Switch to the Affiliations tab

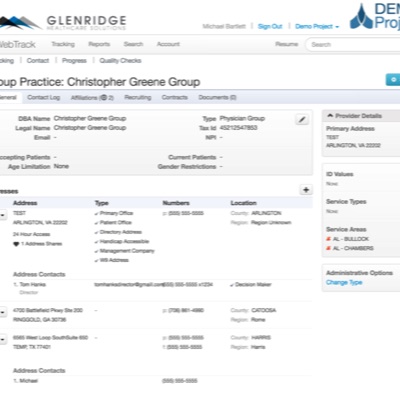click(92, 98)
